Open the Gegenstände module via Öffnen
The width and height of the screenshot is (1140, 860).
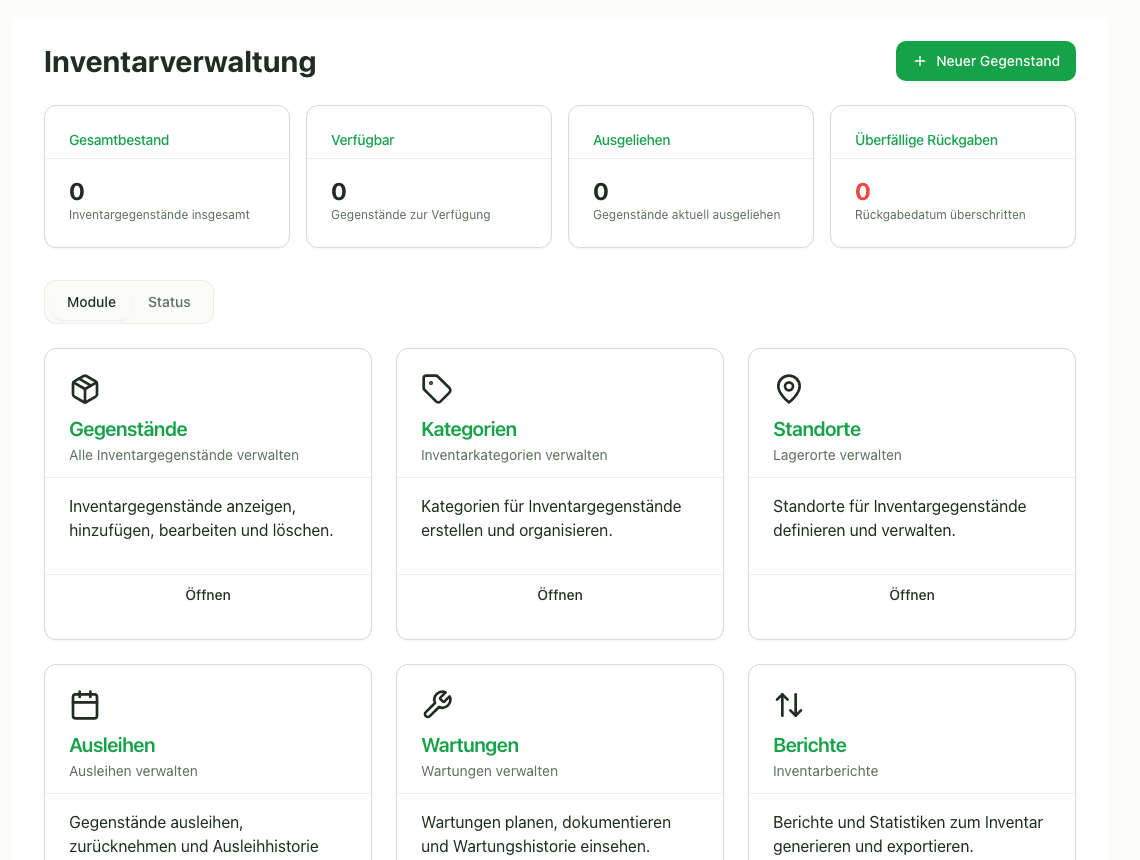[x=208, y=595]
